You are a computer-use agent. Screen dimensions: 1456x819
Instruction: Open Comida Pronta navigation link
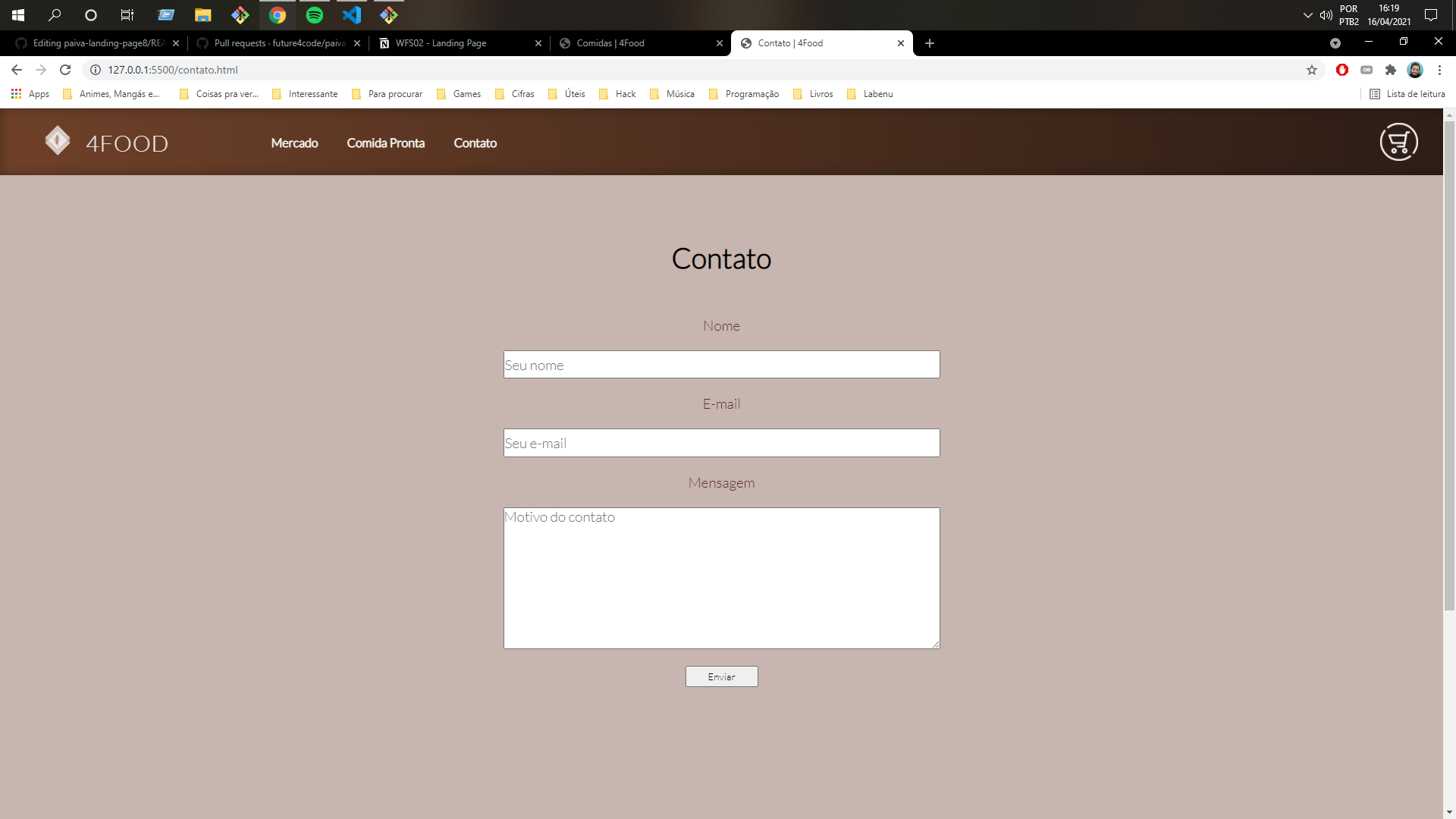385,143
